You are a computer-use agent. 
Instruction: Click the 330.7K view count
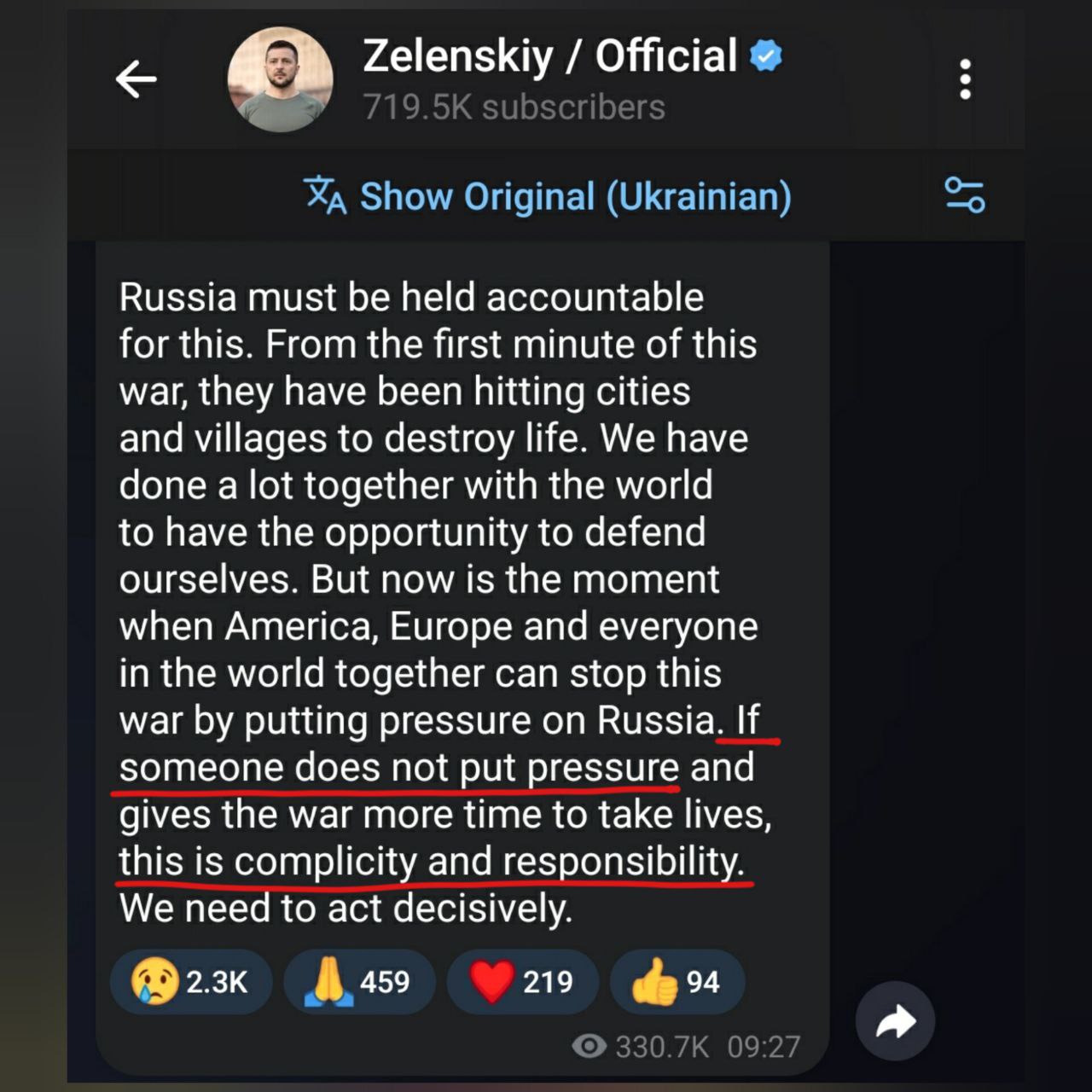click(662, 1047)
